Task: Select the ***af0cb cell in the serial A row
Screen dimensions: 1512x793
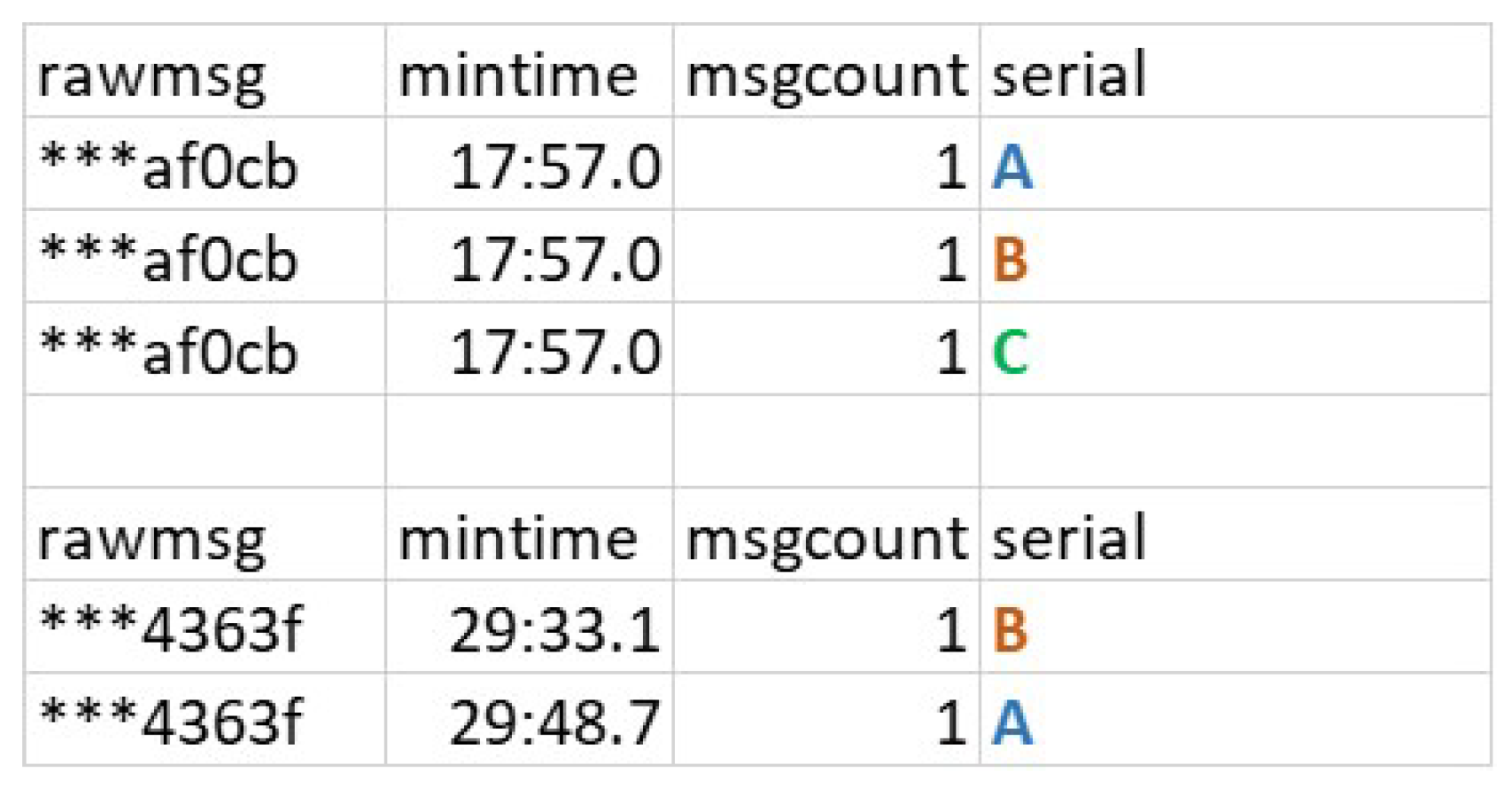Action: pyautogui.click(x=169, y=167)
